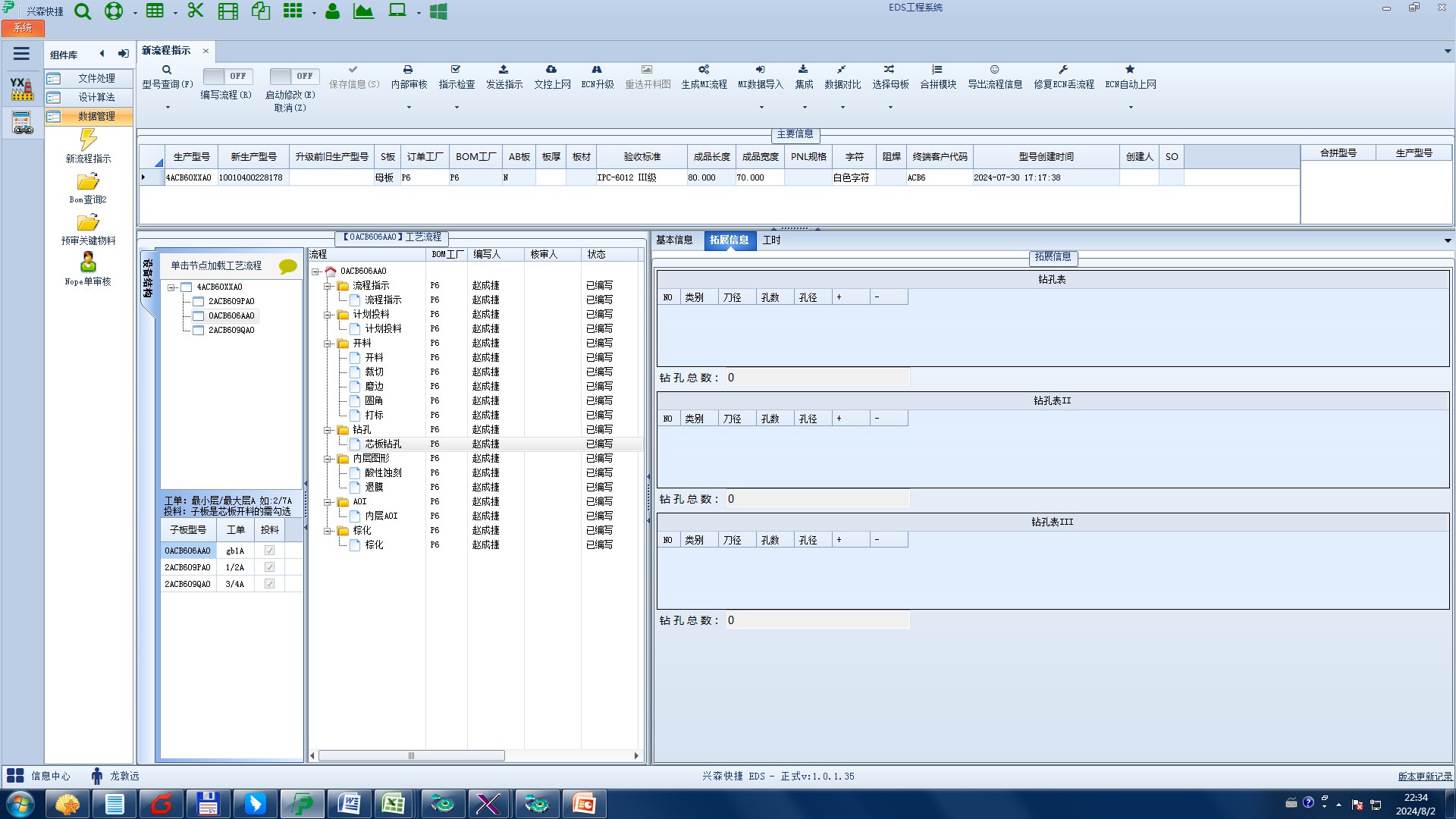Switch to the 基本信息 tab
The height and width of the screenshot is (819, 1456).
point(674,240)
